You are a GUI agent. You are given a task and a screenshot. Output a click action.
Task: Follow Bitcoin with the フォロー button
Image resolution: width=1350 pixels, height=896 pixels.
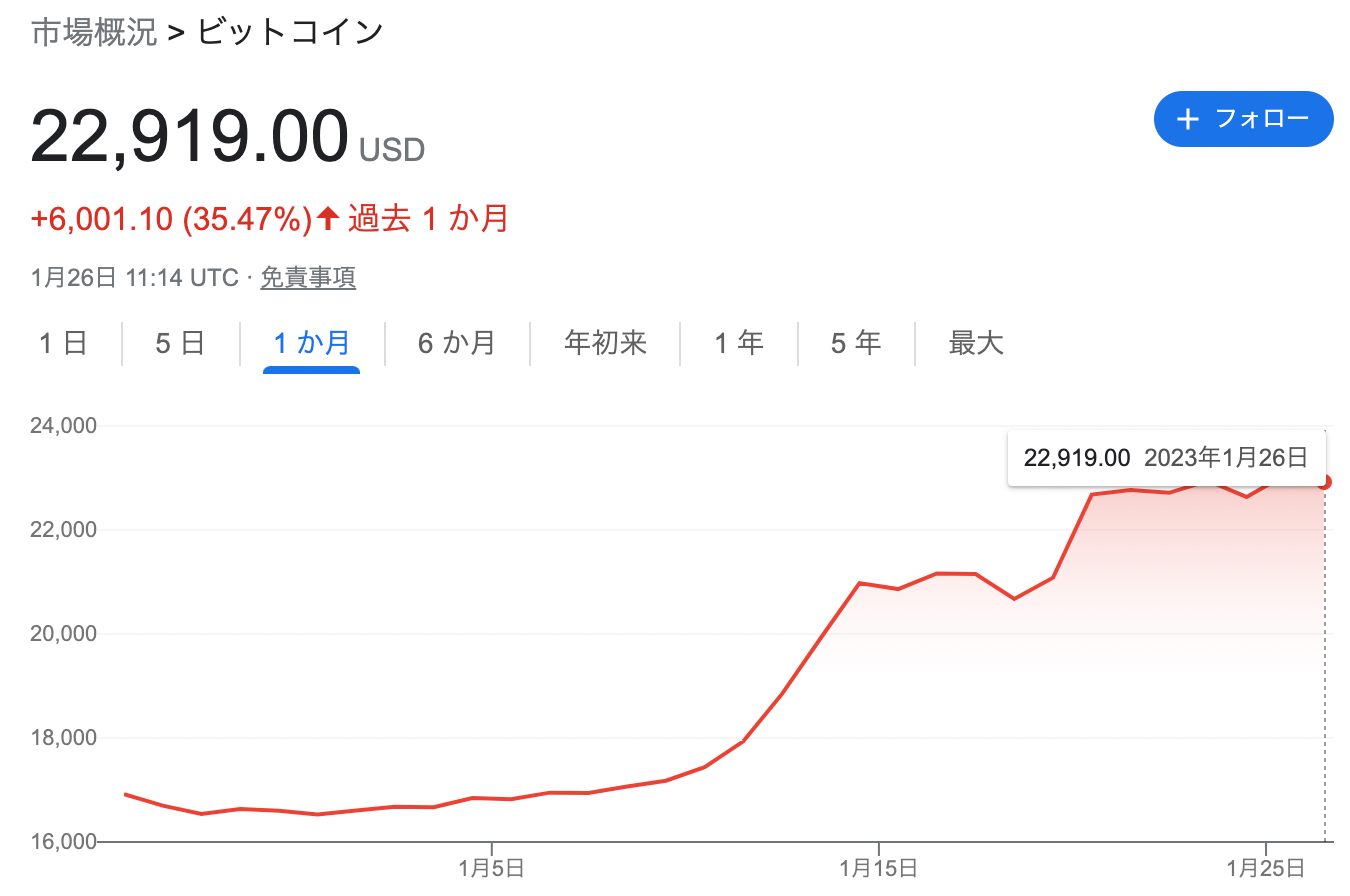pos(1243,119)
